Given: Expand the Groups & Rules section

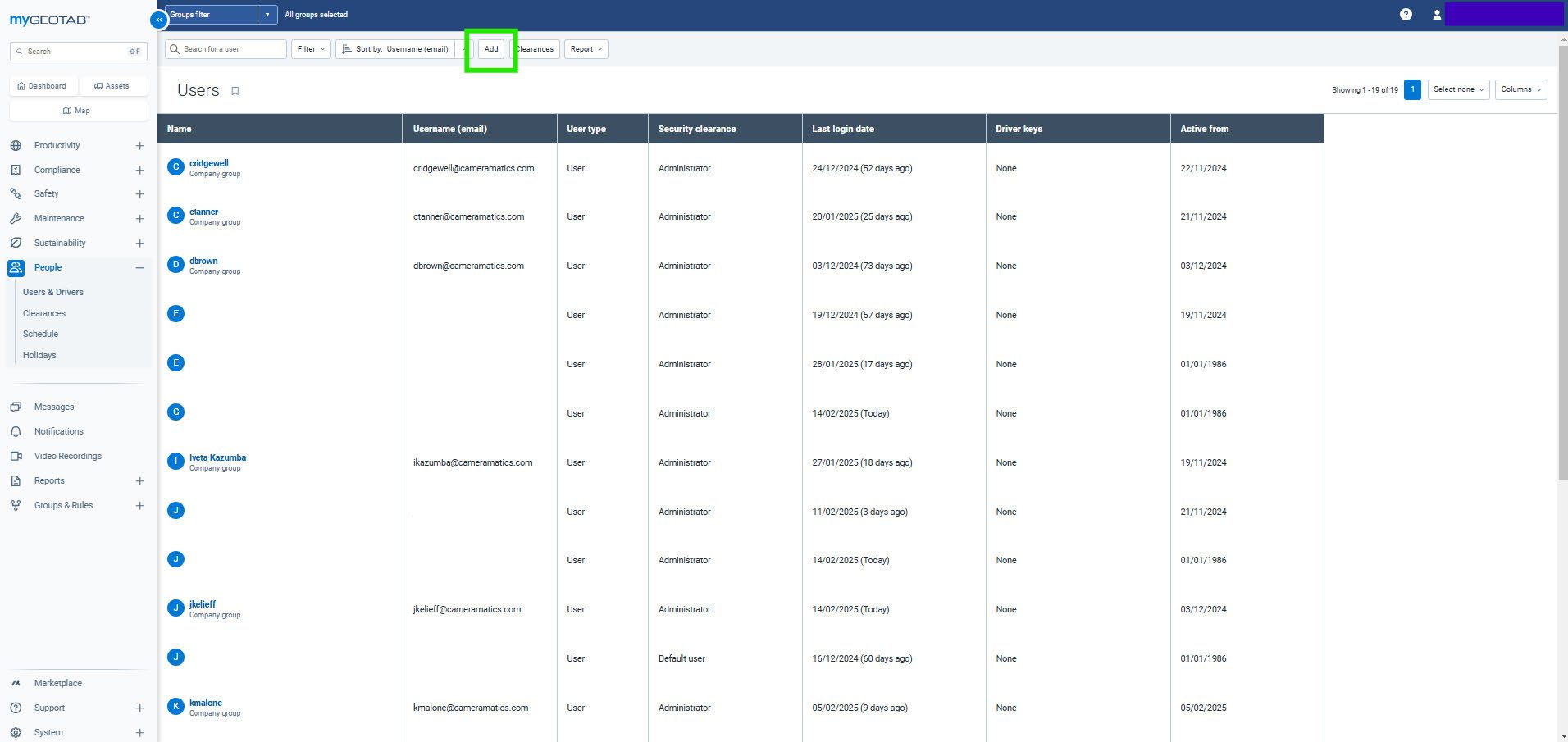Looking at the screenshot, I should click(139, 506).
